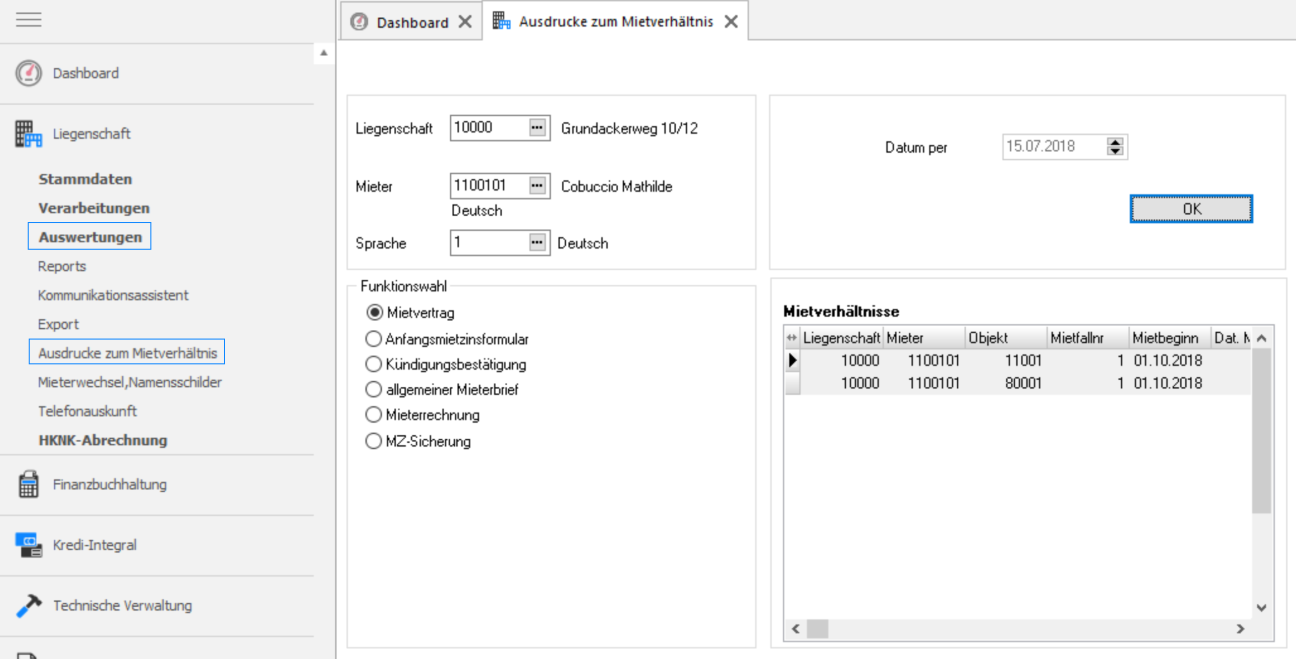
Task: Click the Technische Verwaltung hammer icon
Action: (x=29, y=605)
